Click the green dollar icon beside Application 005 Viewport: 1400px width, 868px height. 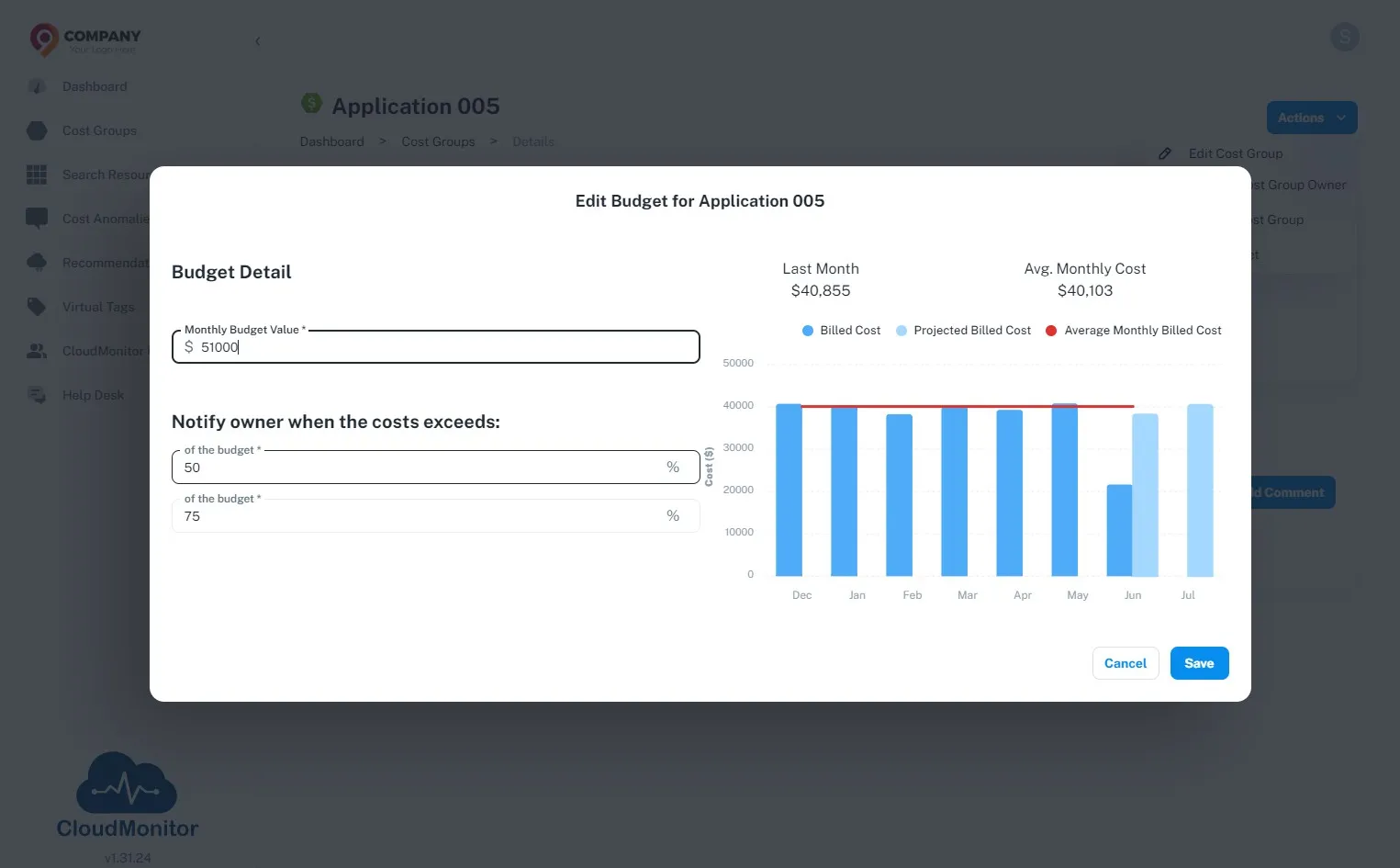tap(312, 103)
